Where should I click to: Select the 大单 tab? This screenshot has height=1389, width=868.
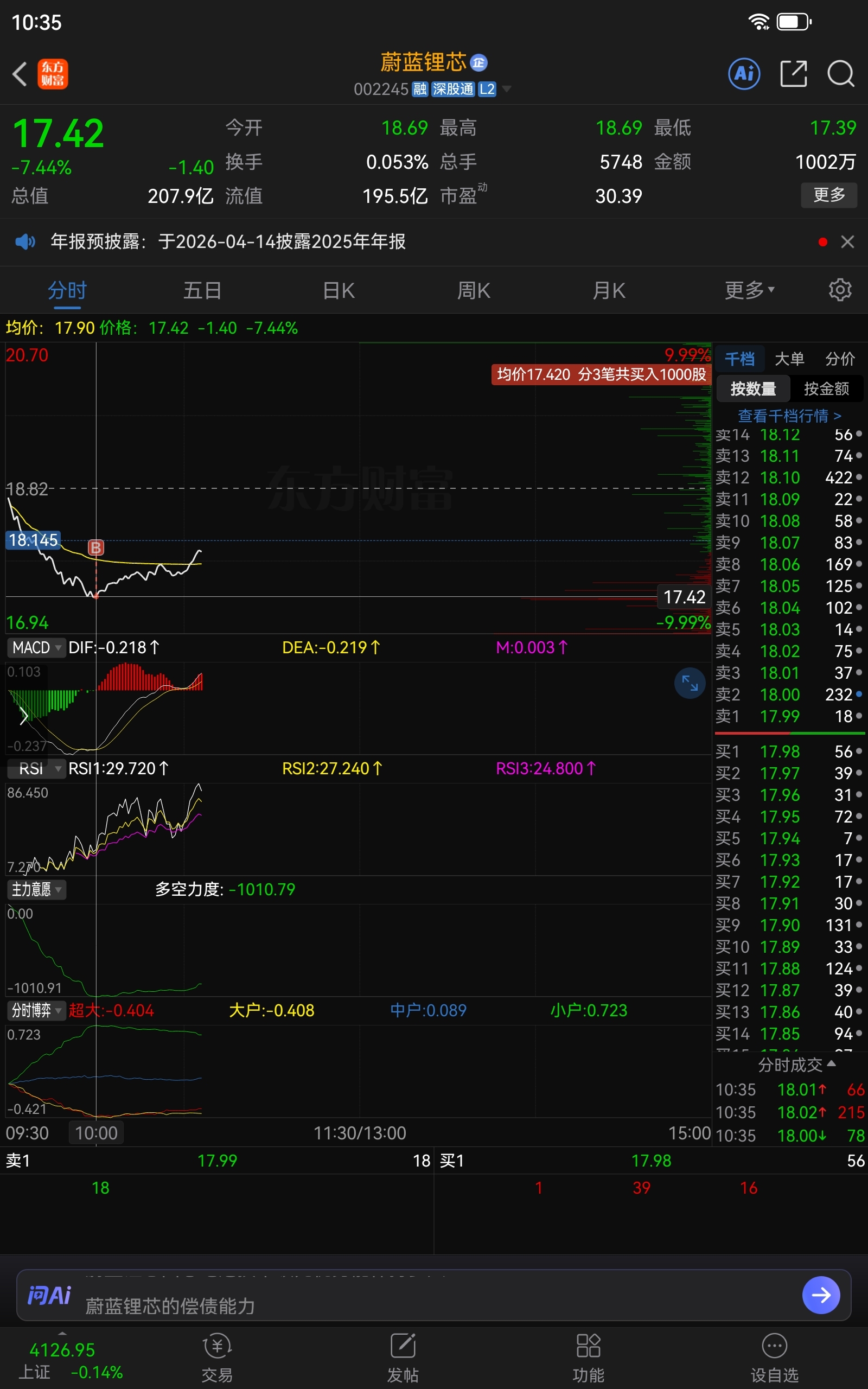(x=789, y=359)
